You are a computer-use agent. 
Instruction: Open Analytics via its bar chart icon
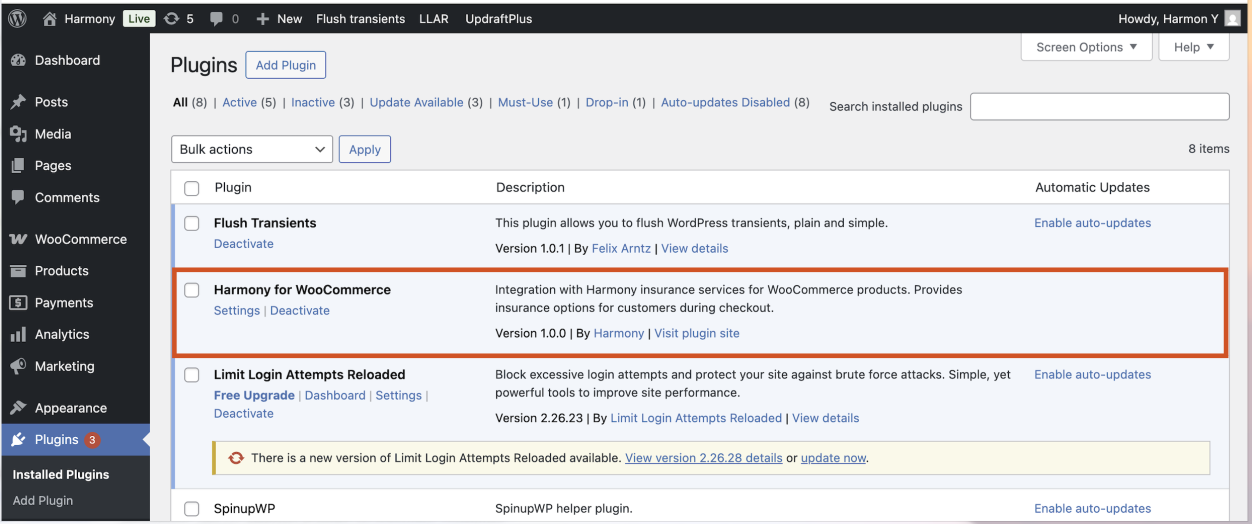[18, 334]
